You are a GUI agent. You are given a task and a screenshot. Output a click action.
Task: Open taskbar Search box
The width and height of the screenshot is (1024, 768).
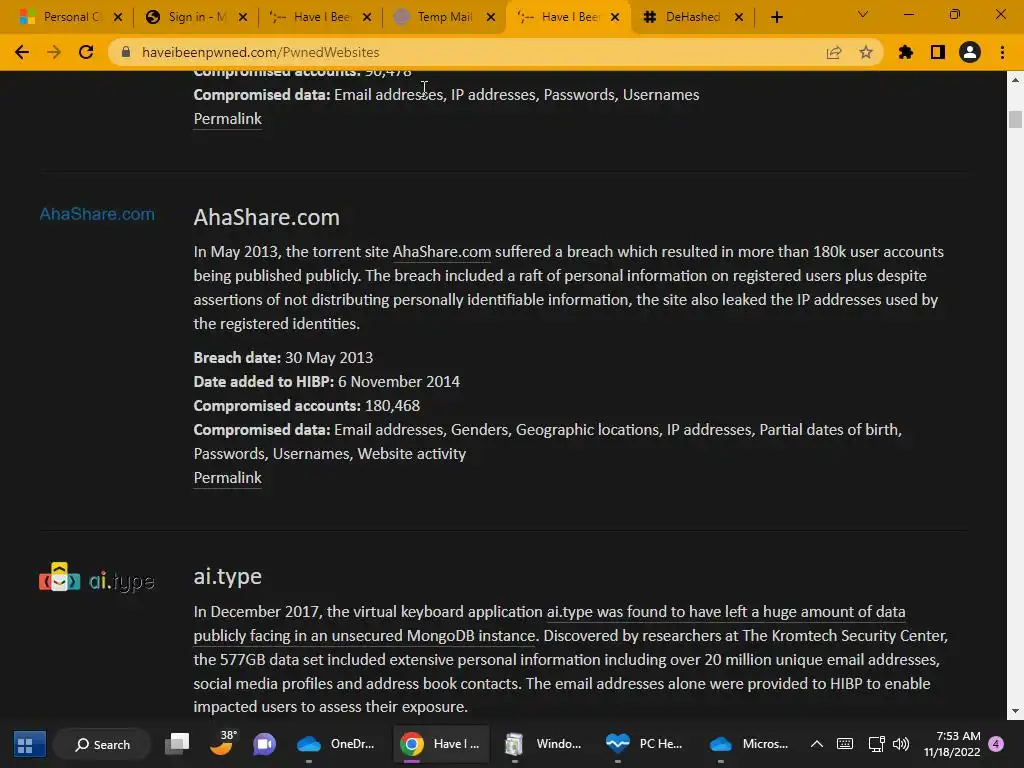coord(102,744)
